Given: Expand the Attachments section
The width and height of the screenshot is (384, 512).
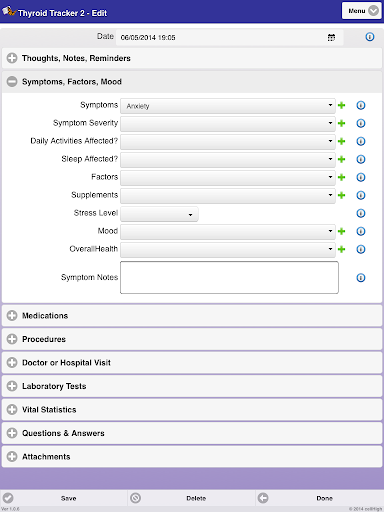Looking at the screenshot, I should pyautogui.click(x=192, y=457).
